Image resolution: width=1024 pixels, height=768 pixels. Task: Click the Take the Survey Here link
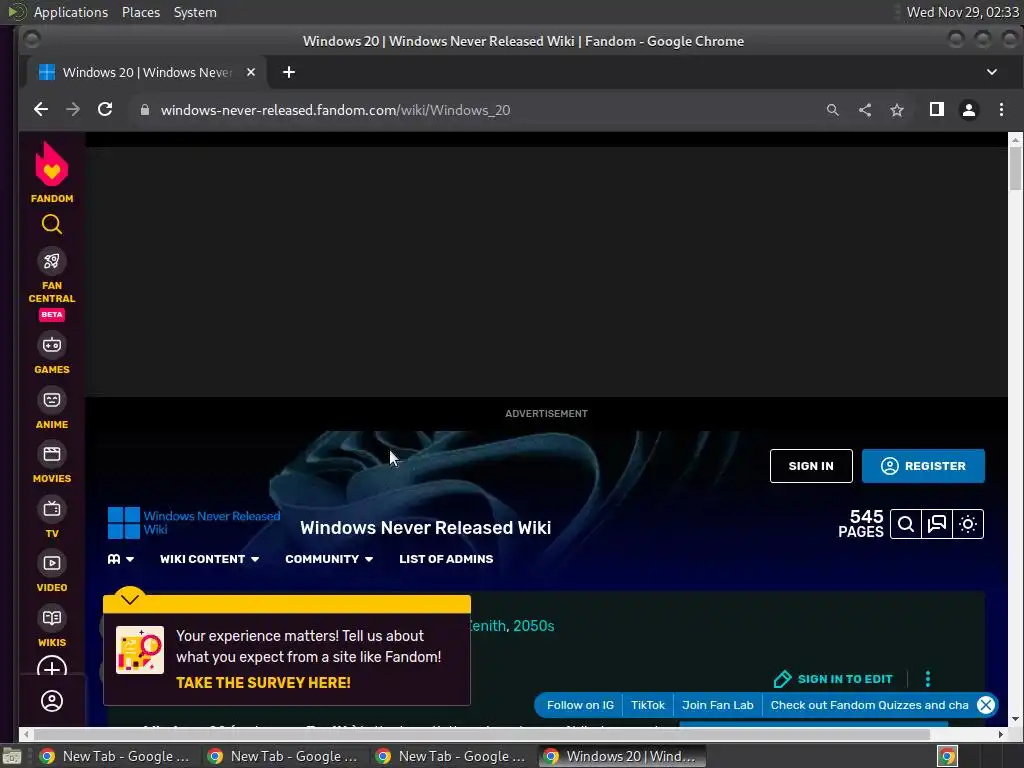(263, 683)
